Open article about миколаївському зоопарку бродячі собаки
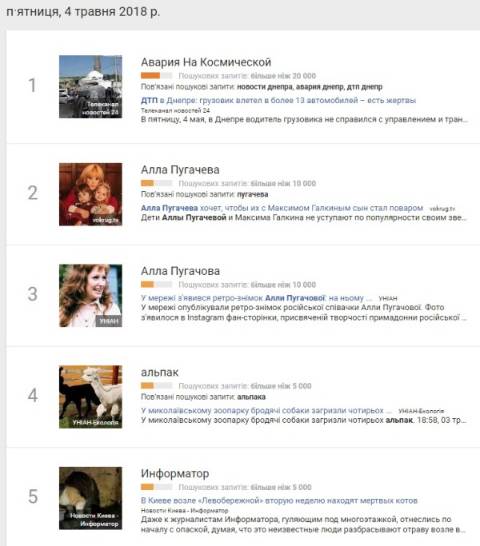 coord(266,411)
